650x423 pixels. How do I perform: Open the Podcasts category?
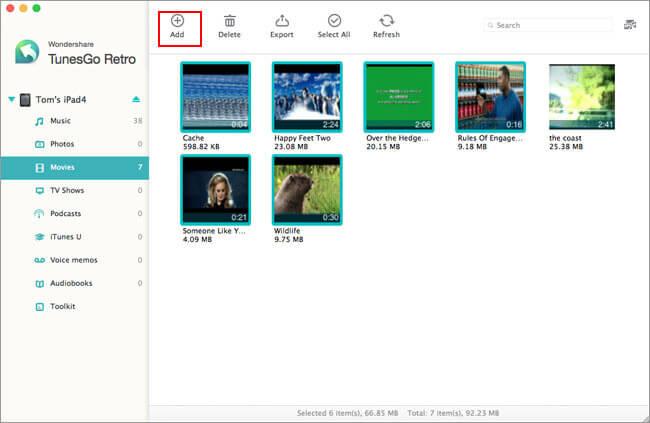tap(75, 214)
